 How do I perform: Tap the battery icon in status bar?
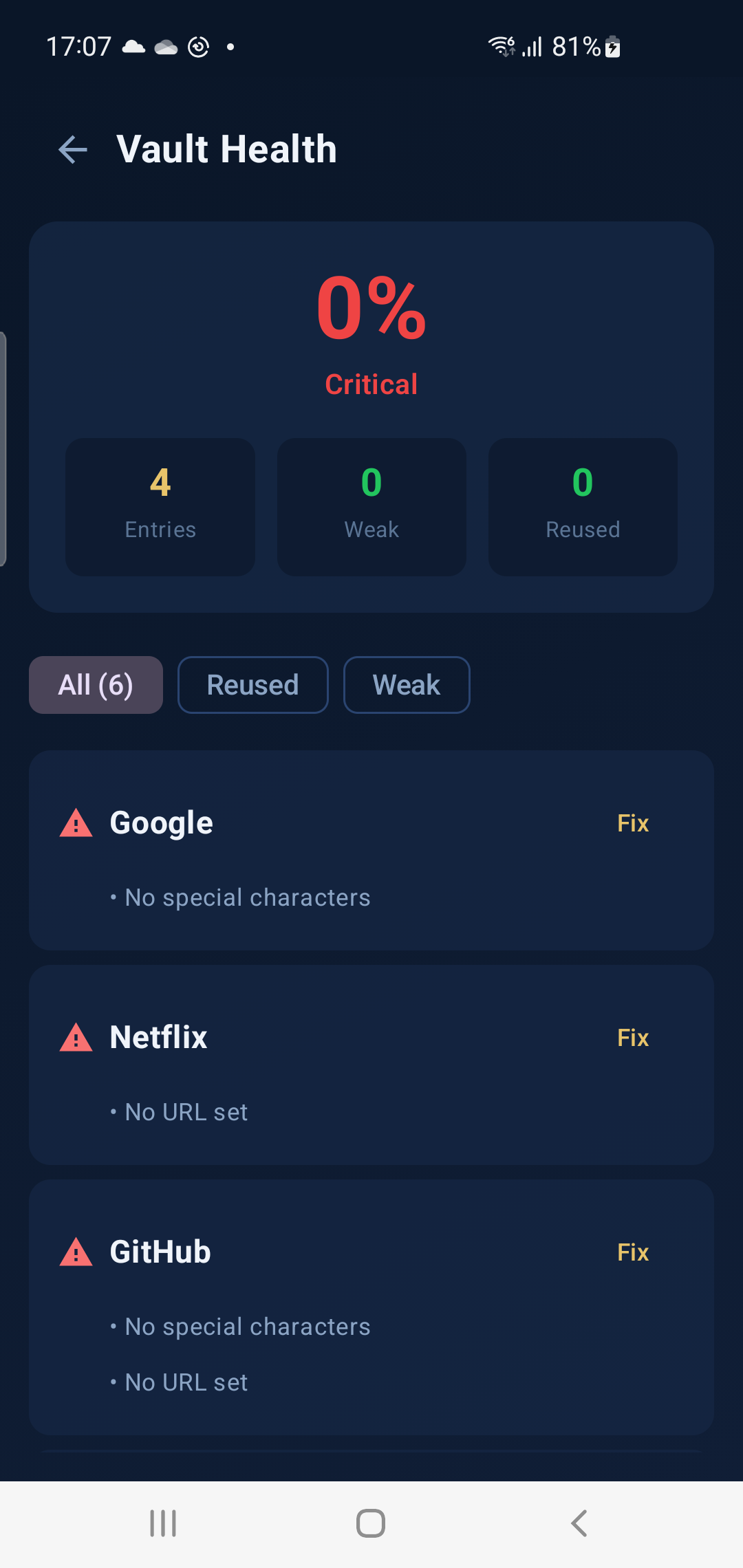coord(612,47)
